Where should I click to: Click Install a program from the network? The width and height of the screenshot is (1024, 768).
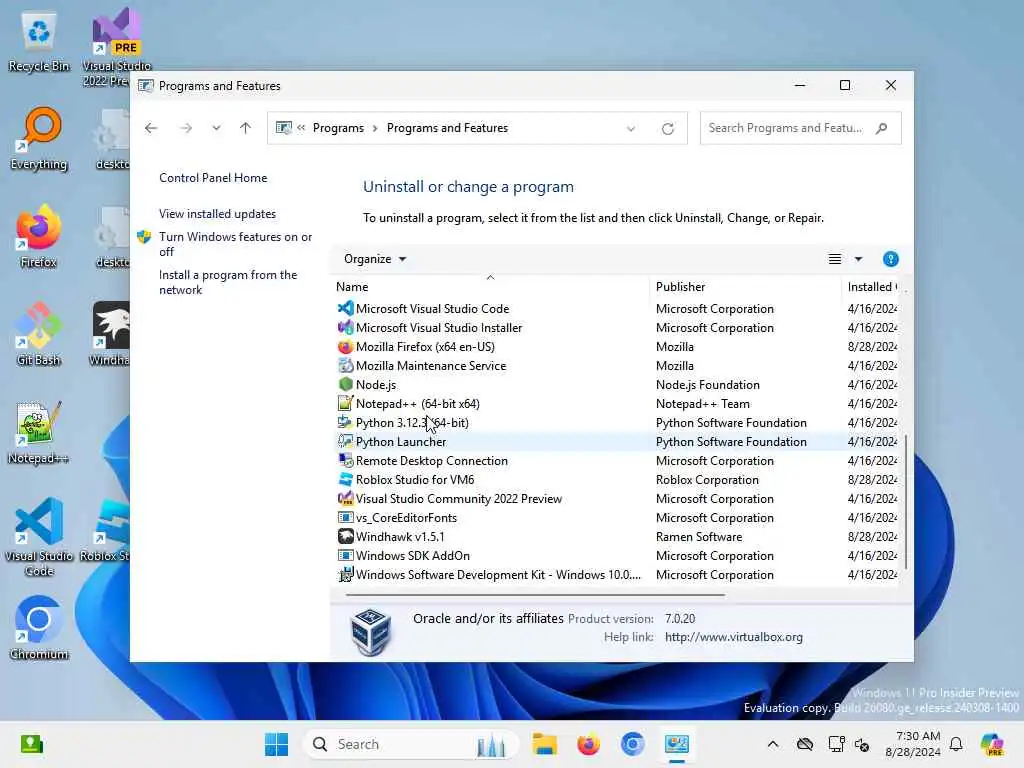tap(228, 282)
